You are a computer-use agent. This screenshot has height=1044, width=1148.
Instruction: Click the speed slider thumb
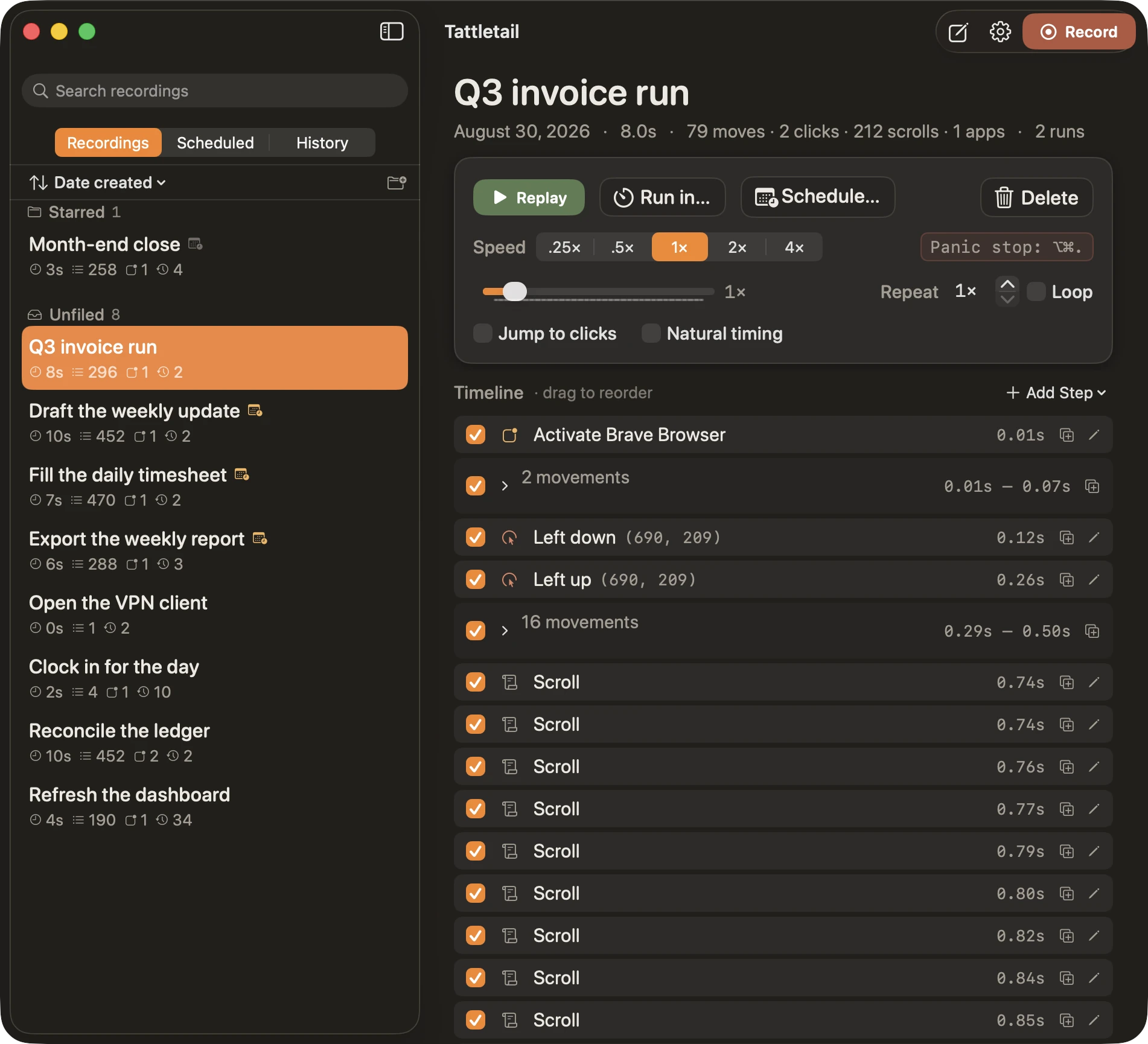coord(515,291)
